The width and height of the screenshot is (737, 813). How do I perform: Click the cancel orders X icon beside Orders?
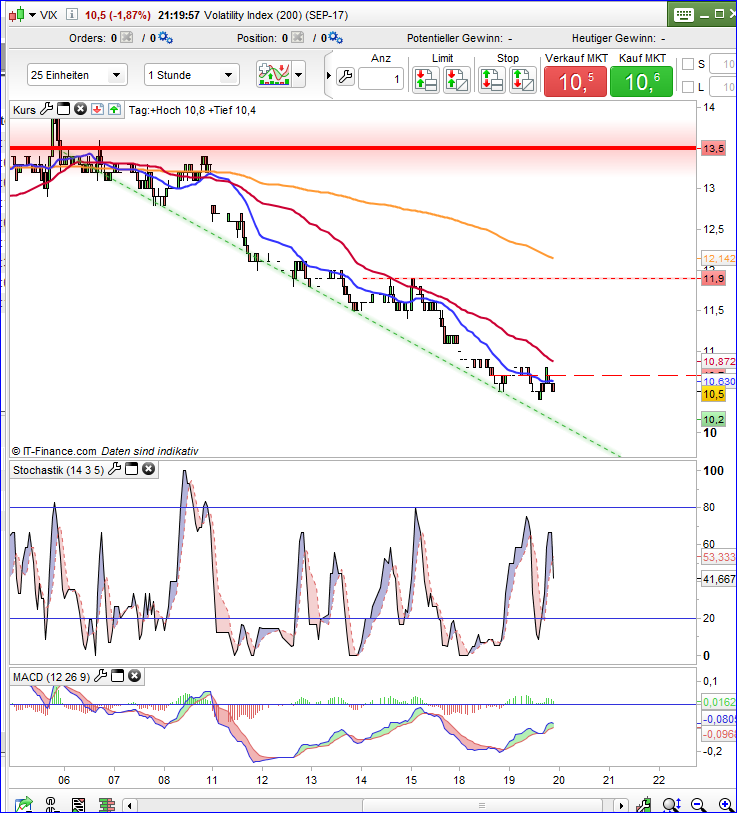coord(126,37)
